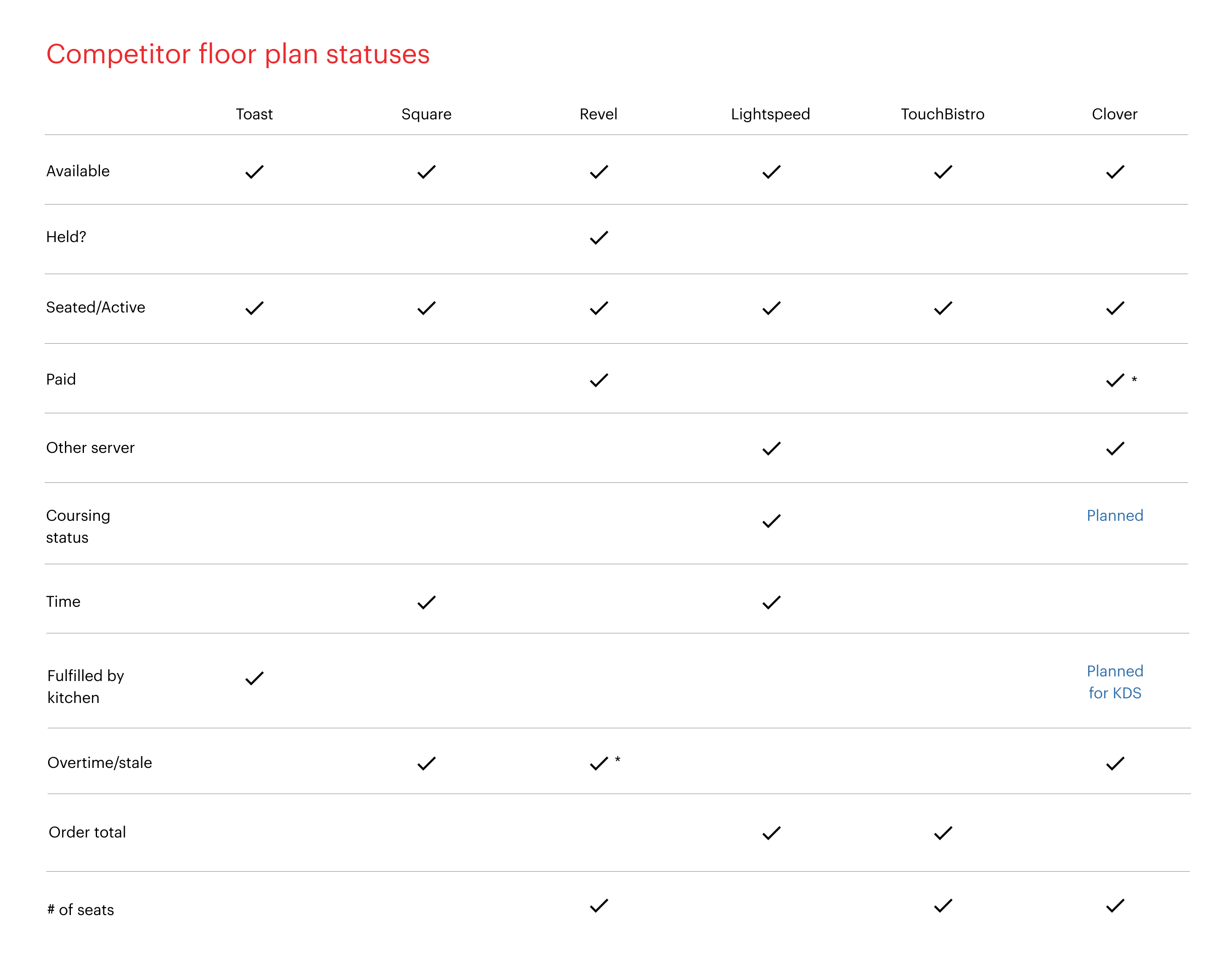The width and height of the screenshot is (1232, 980).
Task: Select the TouchBistro column header
Action: (943, 114)
